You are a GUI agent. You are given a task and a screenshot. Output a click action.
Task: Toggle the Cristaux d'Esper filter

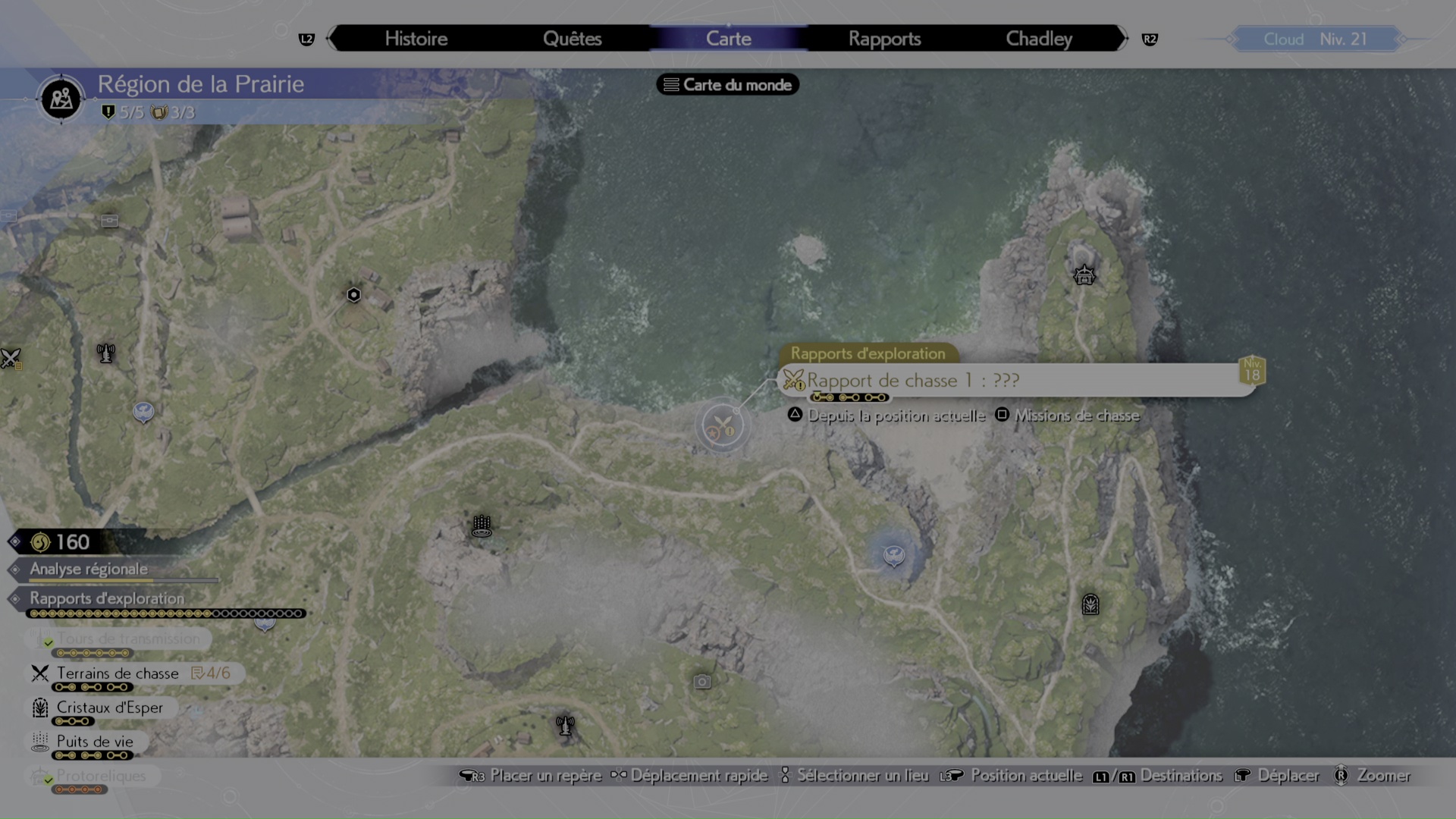click(109, 708)
